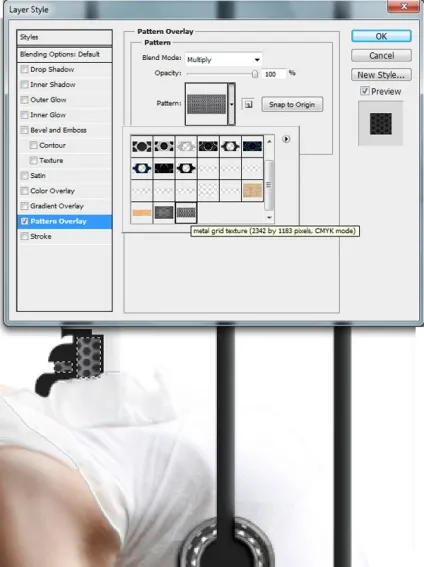Enable the Drop Shadow checkbox

coord(25,69)
